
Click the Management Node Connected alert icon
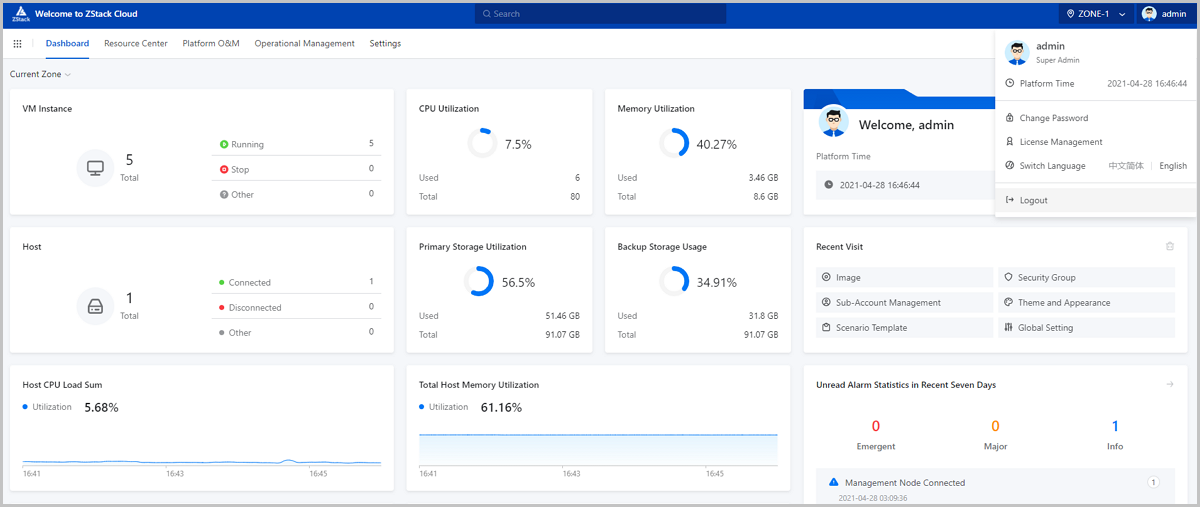point(834,482)
